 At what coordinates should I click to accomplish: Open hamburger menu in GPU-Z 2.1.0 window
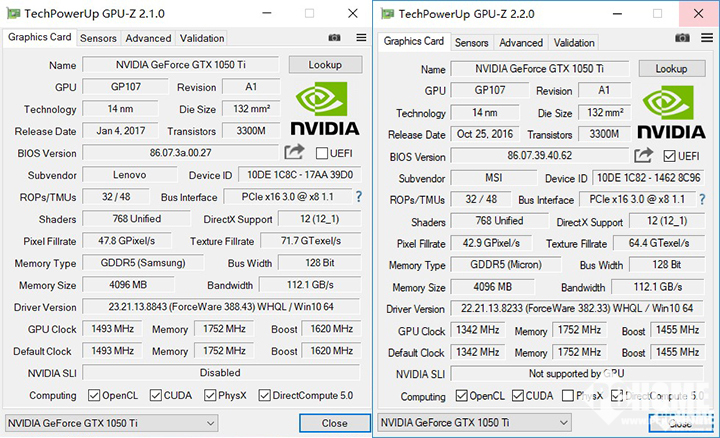tap(361, 38)
